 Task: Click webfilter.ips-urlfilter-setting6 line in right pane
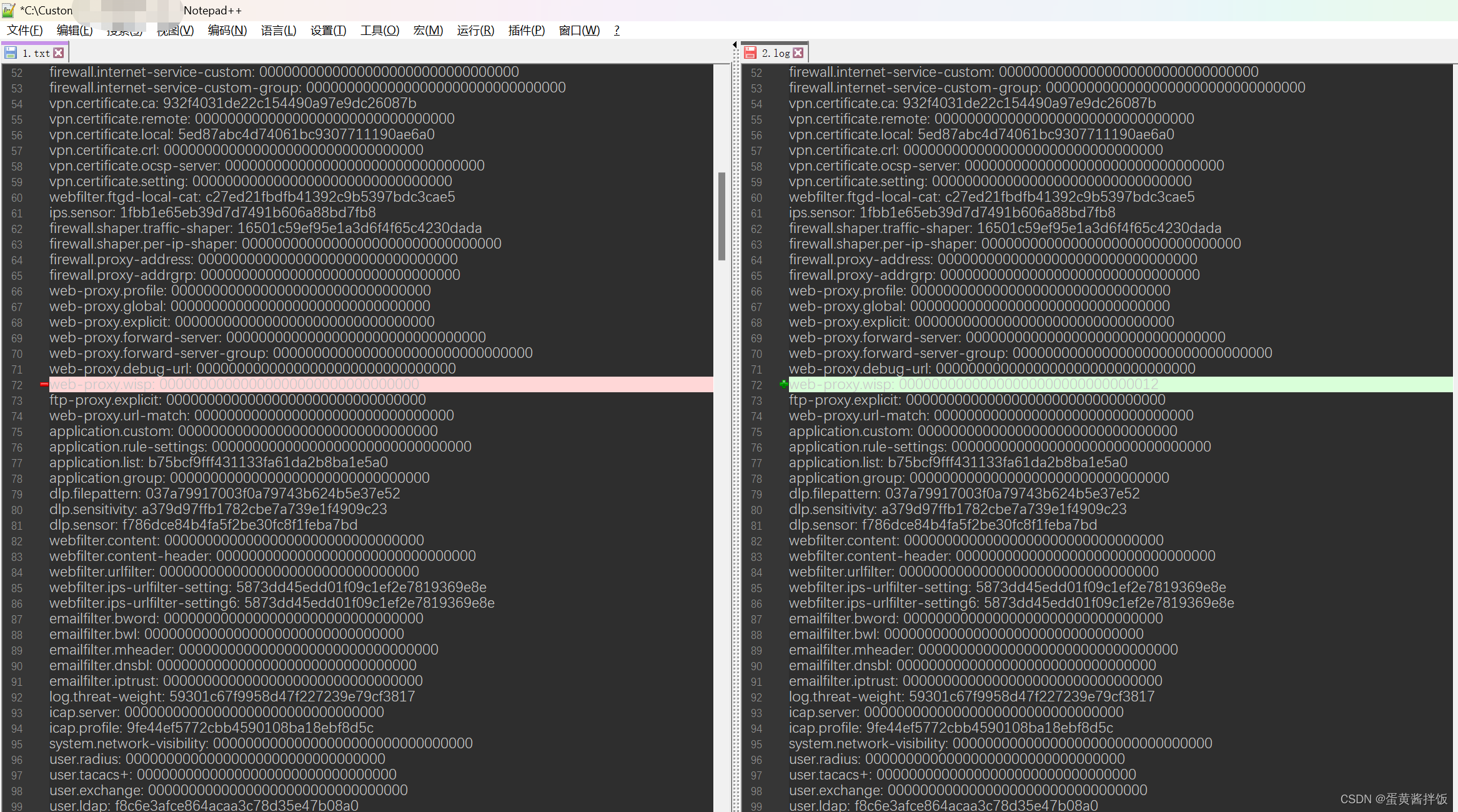tap(1011, 603)
